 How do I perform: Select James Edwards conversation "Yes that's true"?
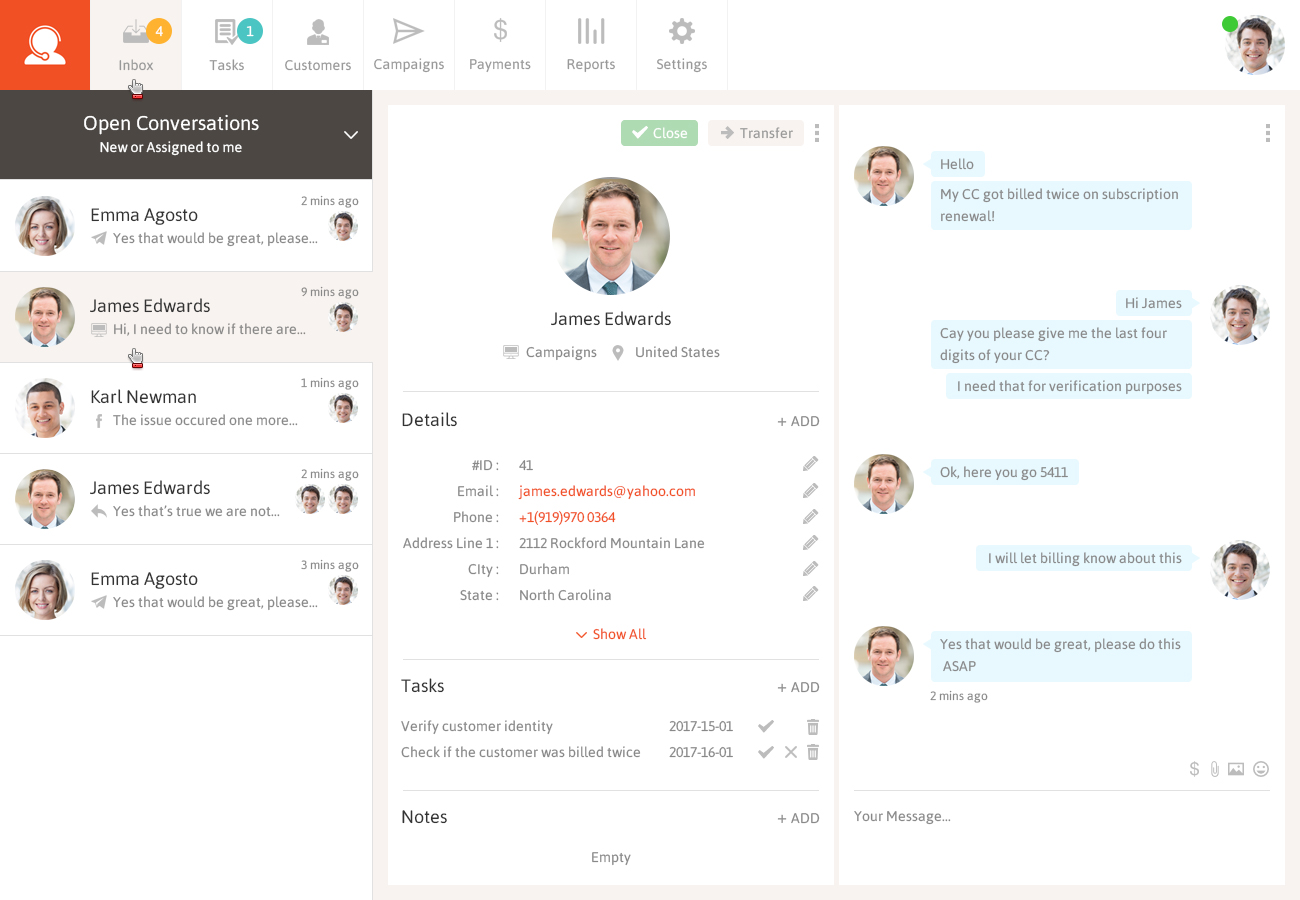186,499
